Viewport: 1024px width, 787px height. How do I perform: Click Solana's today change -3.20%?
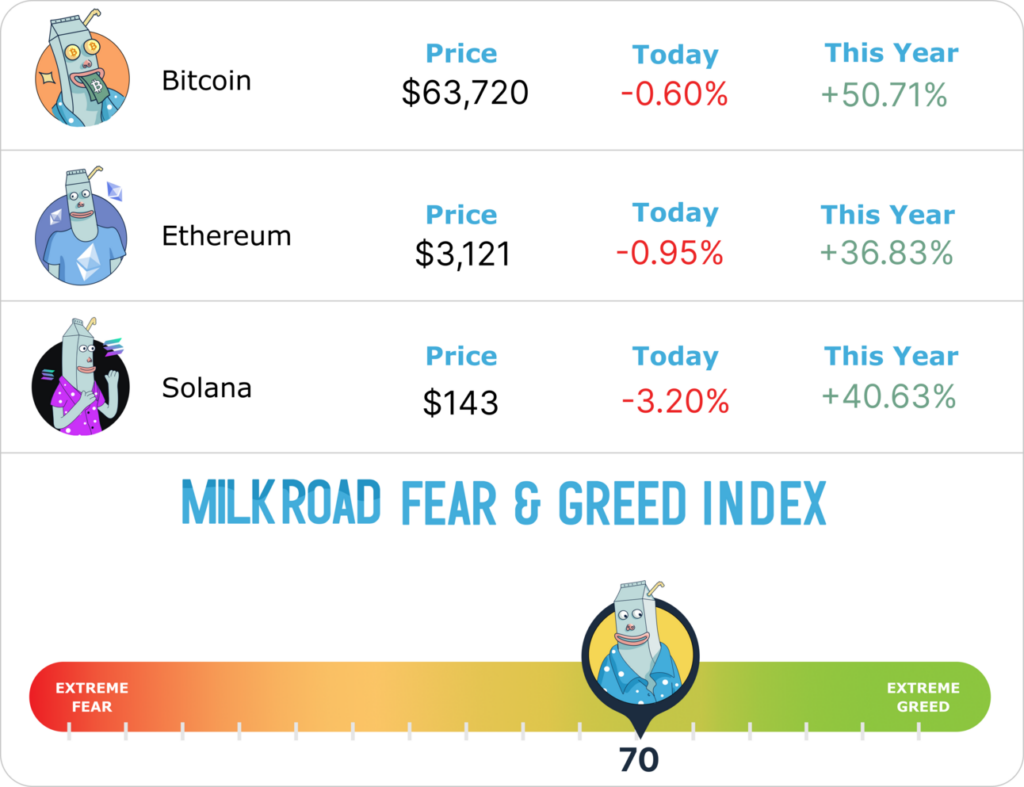675,402
